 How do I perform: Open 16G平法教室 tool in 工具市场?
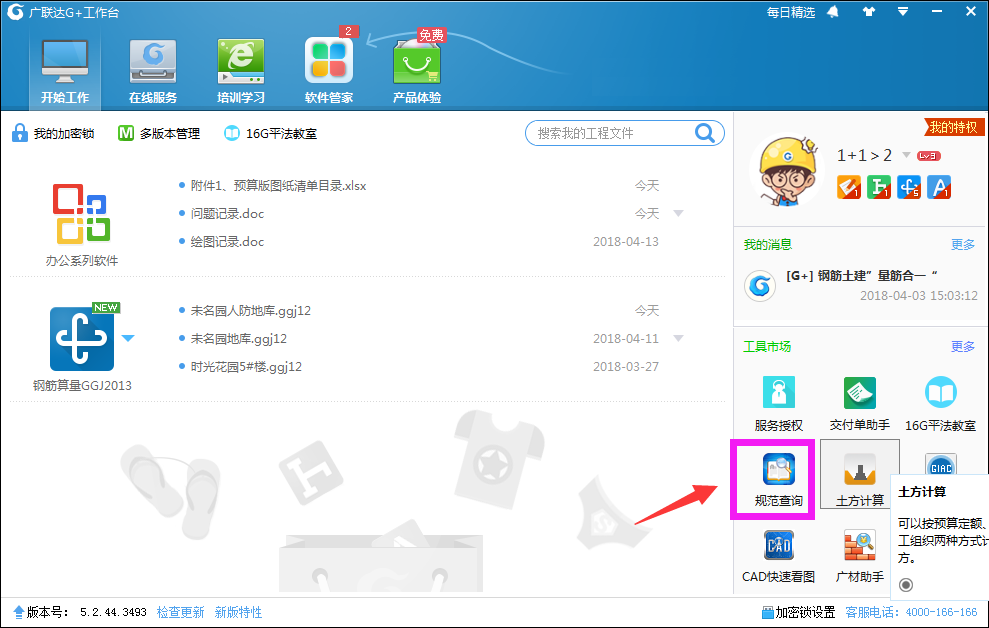[x=940, y=404]
